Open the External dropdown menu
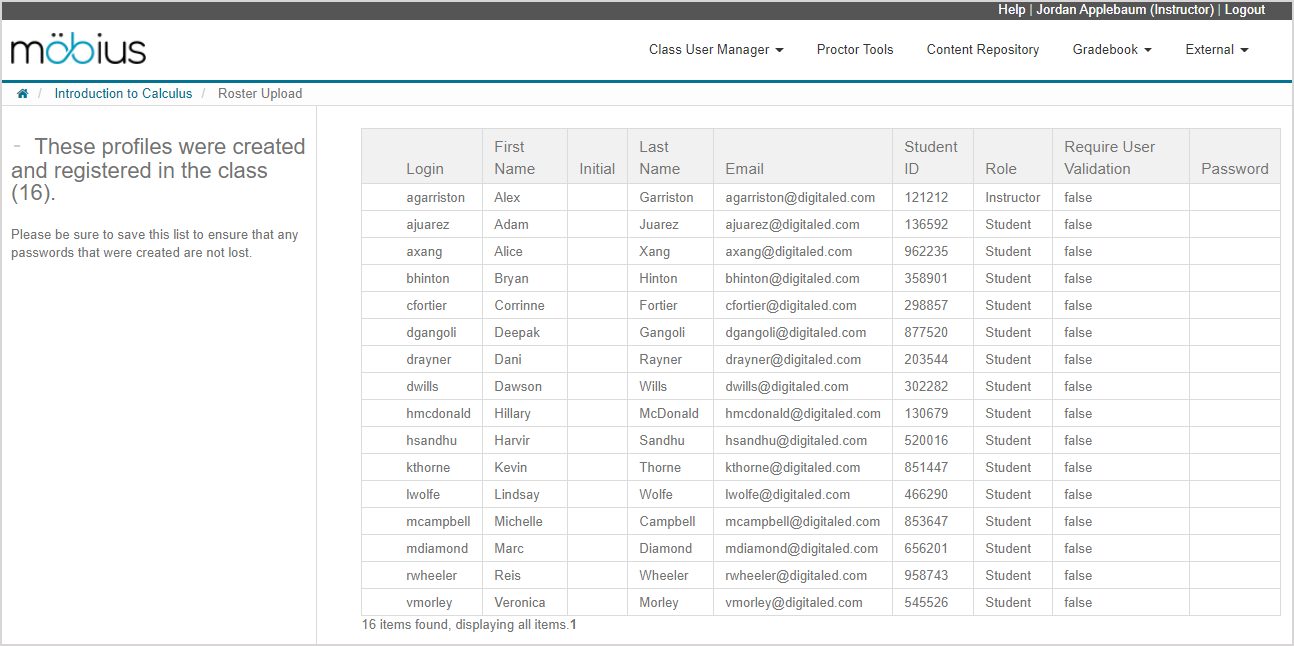Viewport: 1294px width, 646px height. point(1216,50)
